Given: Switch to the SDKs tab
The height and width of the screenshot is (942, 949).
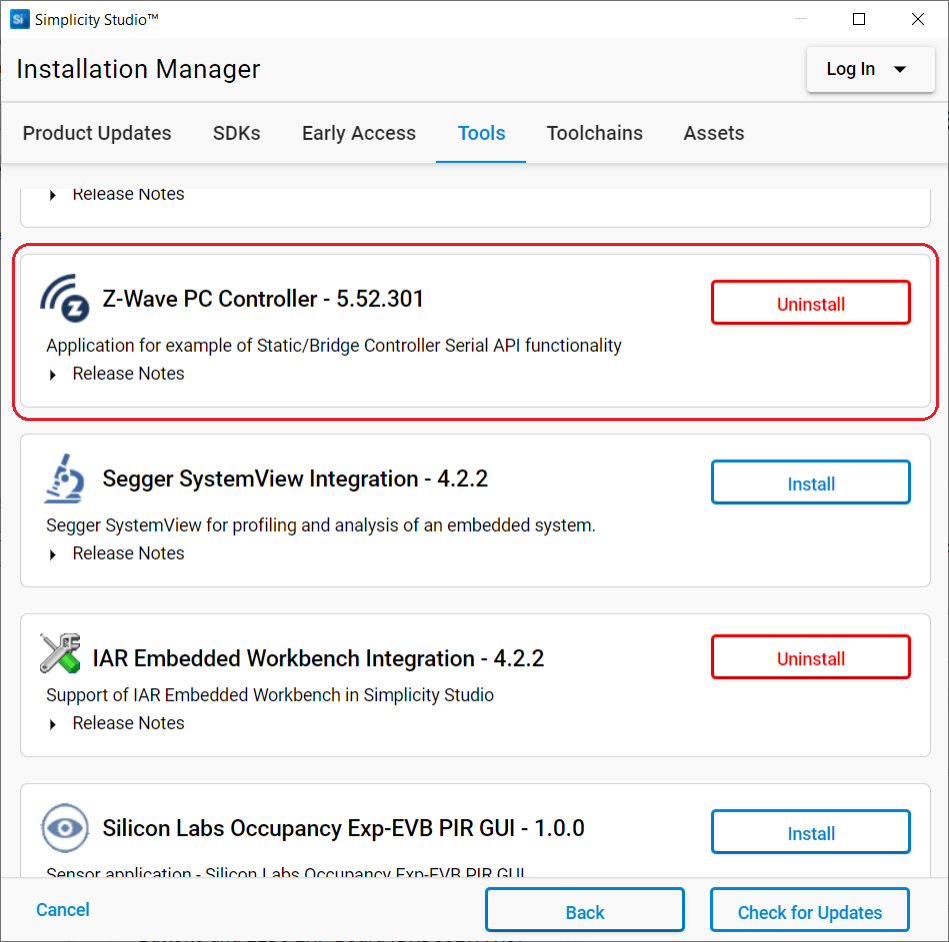Looking at the screenshot, I should (236, 132).
